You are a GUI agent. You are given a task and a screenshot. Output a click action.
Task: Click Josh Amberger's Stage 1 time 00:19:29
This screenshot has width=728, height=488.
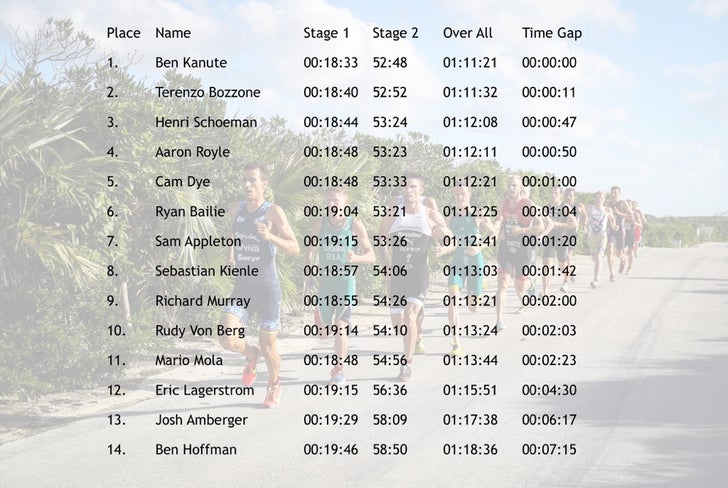click(x=331, y=420)
